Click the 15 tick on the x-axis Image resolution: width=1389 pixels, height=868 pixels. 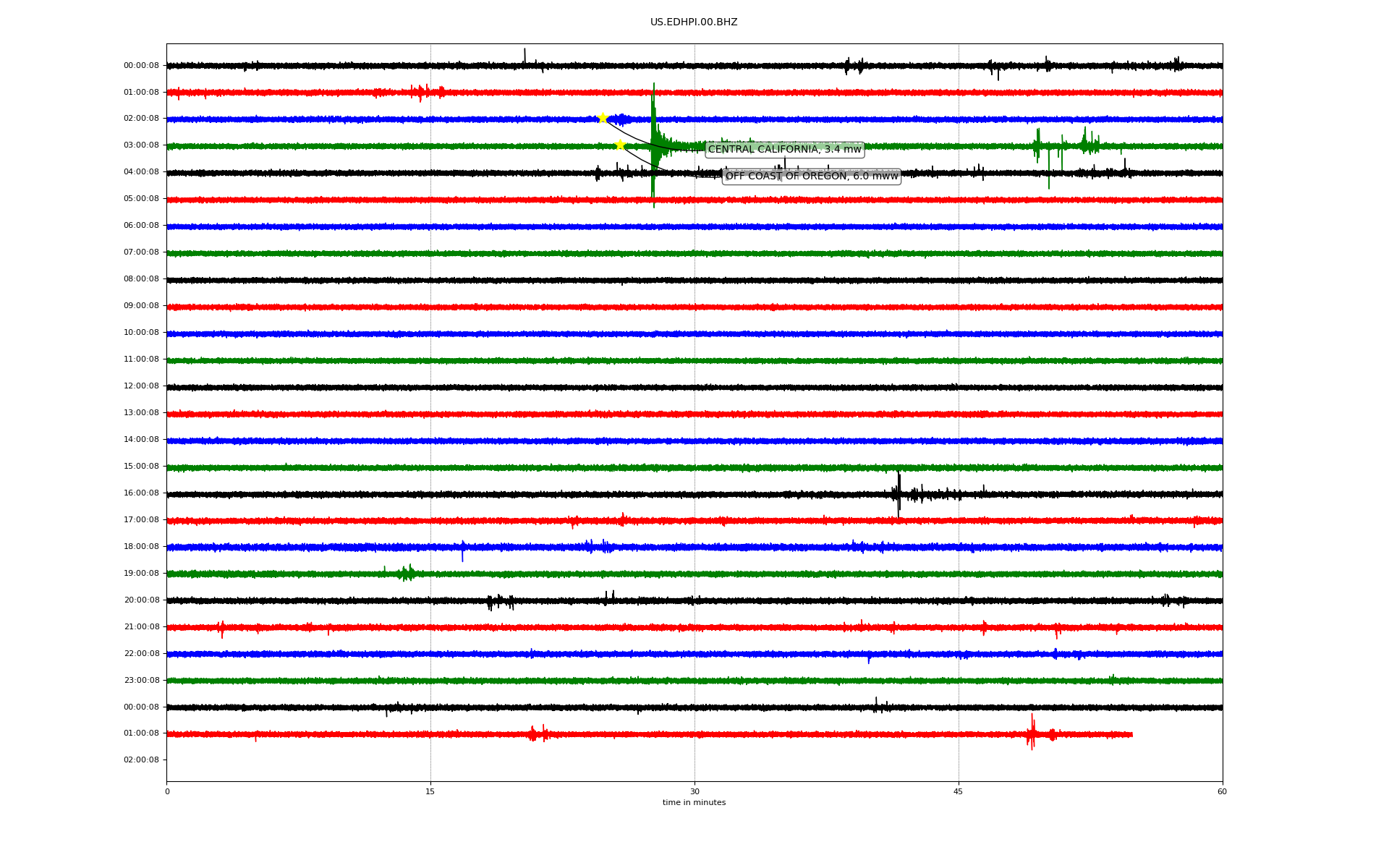[430, 791]
